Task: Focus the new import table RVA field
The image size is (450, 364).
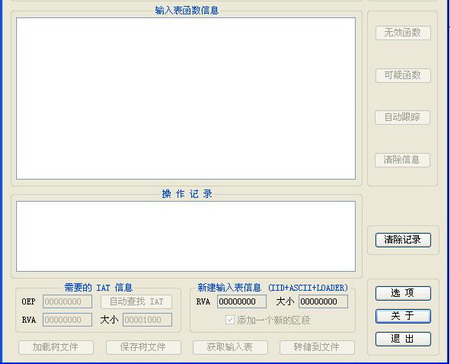Action: (x=242, y=302)
